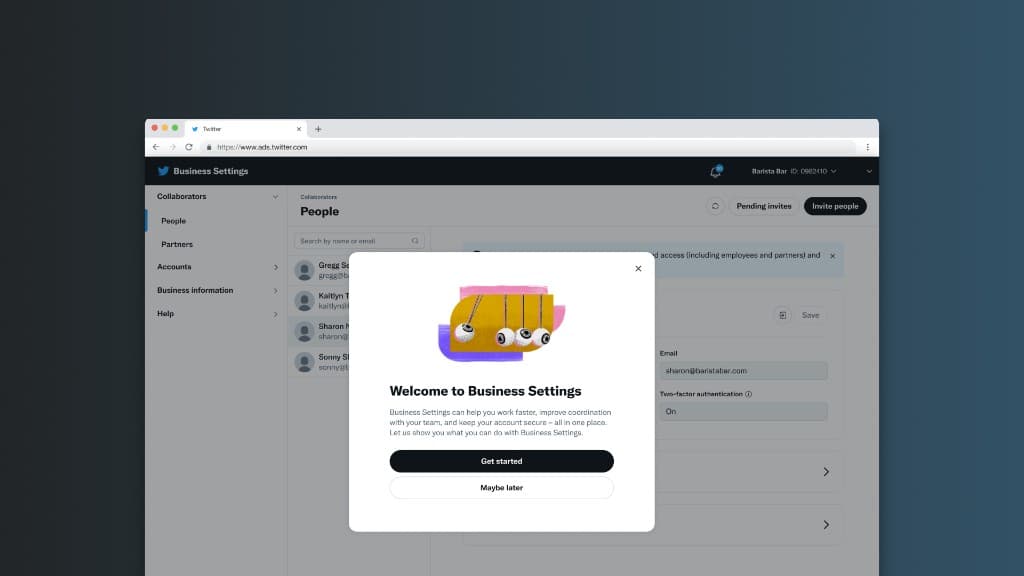Click the search magnifier icon
This screenshot has width=1024, height=576.
pyautogui.click(x=415, y=241)
